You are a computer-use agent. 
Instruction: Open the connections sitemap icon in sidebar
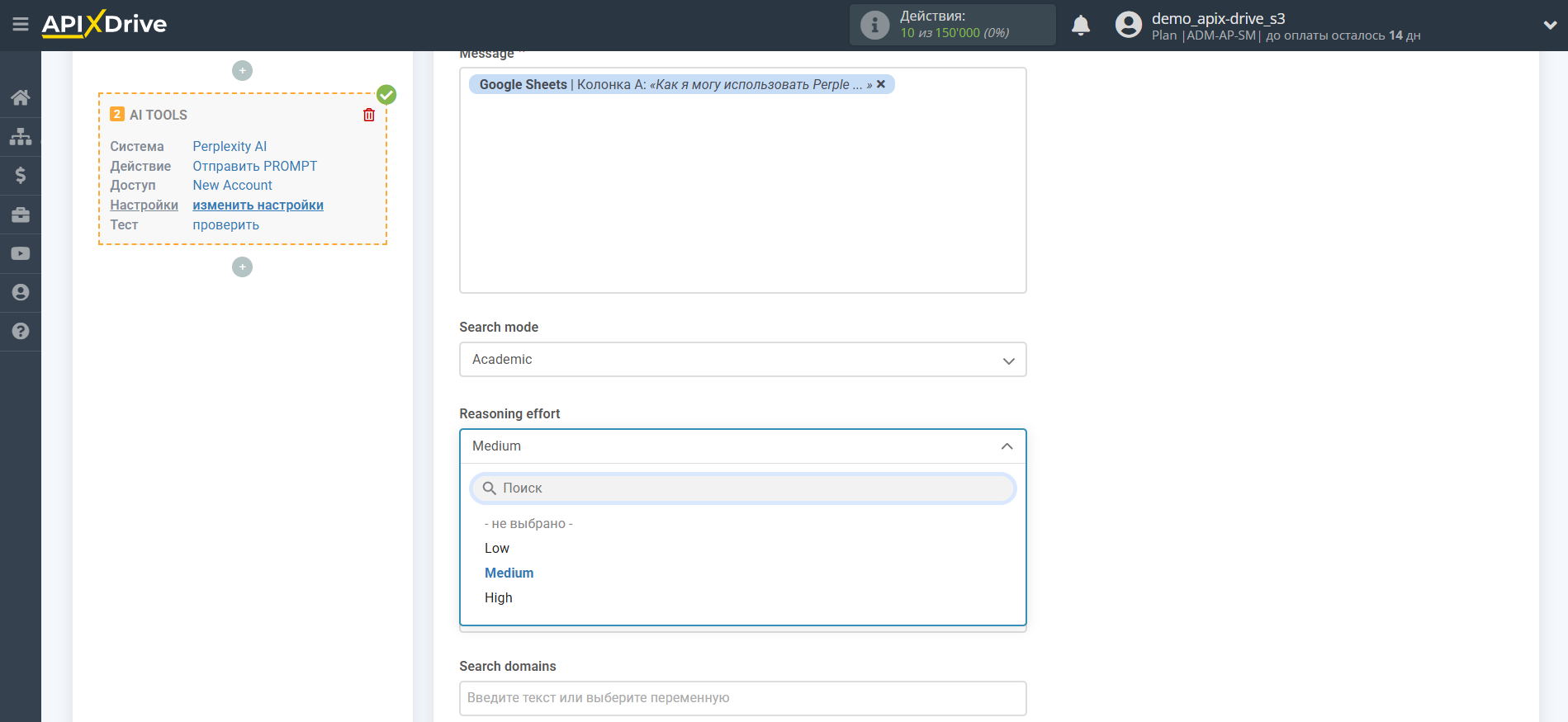click(21, 136)
